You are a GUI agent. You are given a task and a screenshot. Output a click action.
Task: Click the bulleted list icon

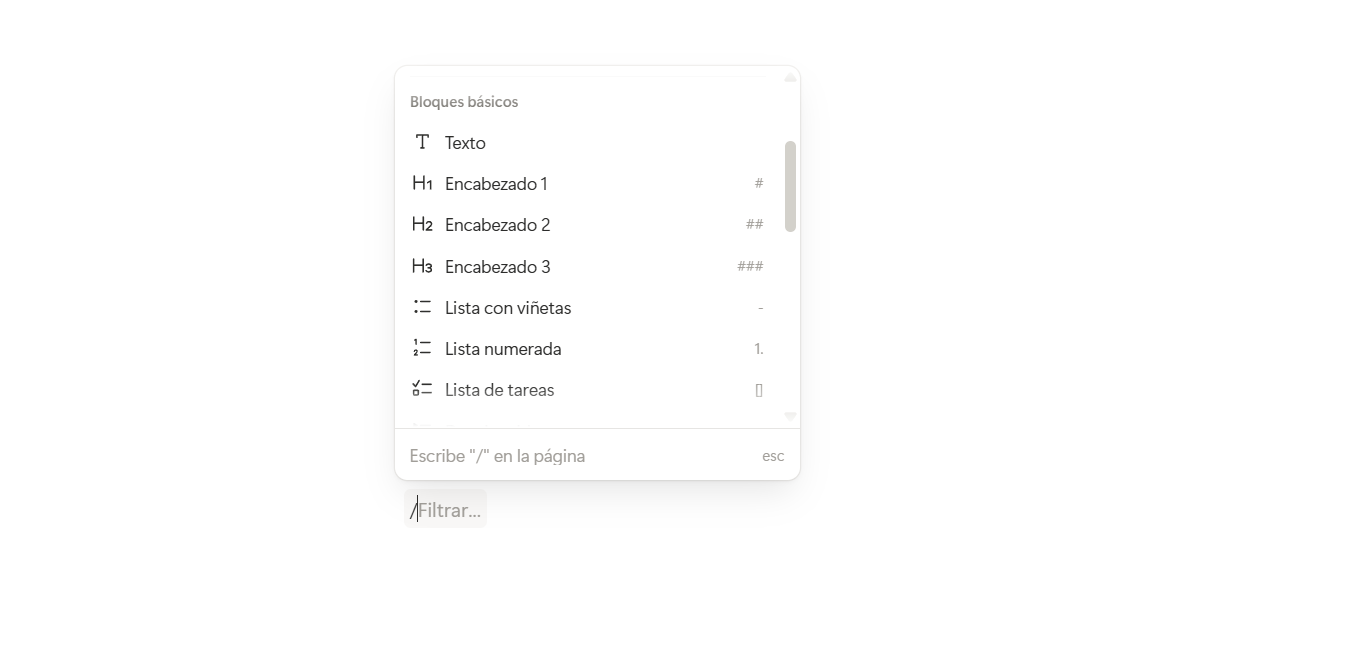422,308
